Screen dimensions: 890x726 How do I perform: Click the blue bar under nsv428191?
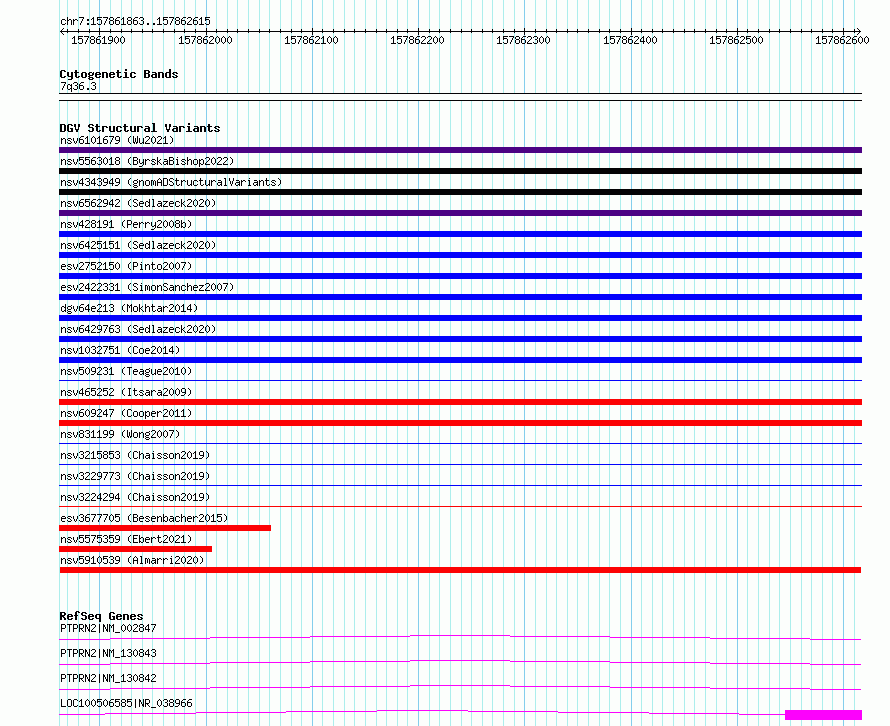pos(460,234)
